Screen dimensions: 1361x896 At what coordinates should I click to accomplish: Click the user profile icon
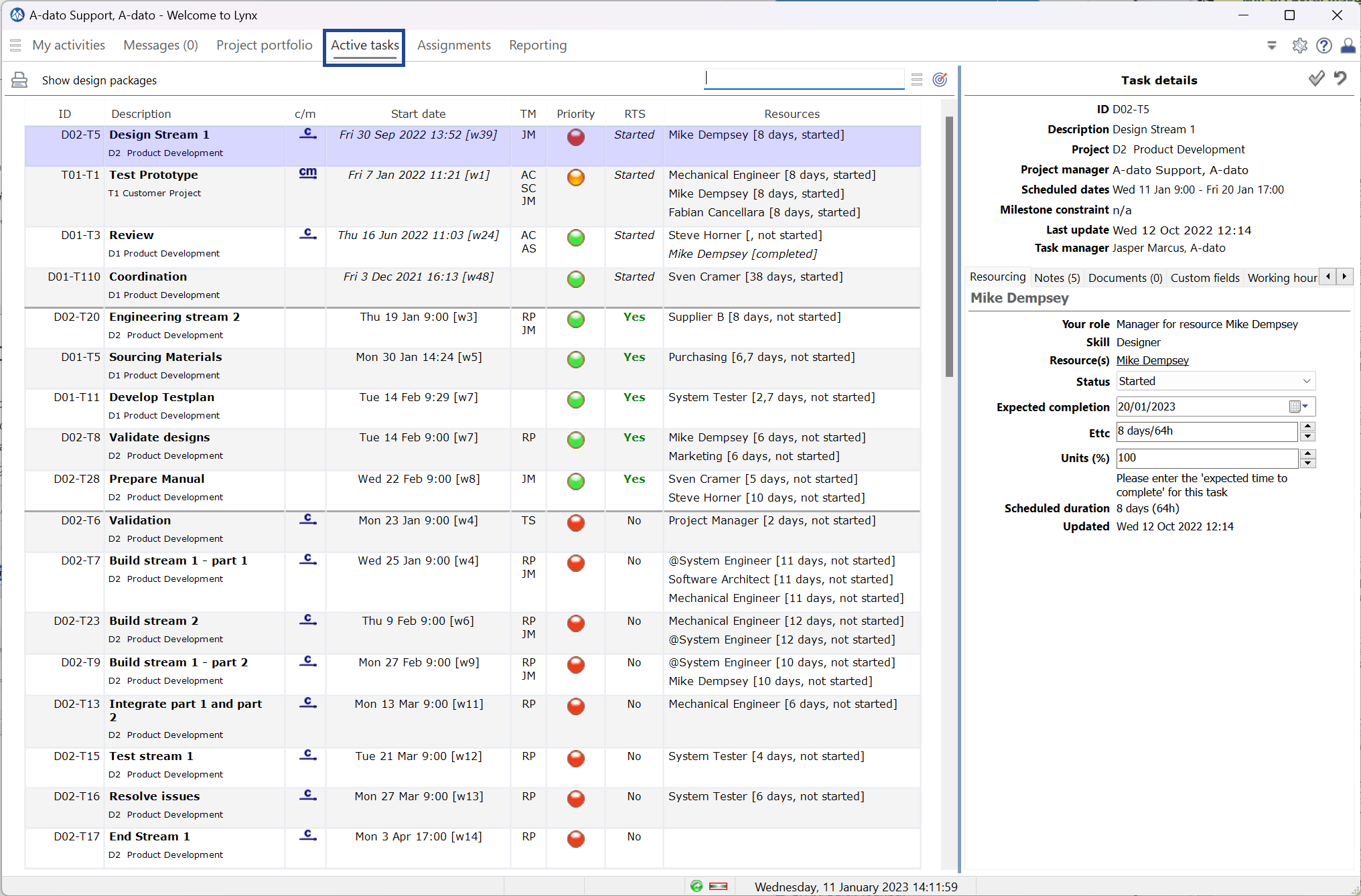[1348, 46]
